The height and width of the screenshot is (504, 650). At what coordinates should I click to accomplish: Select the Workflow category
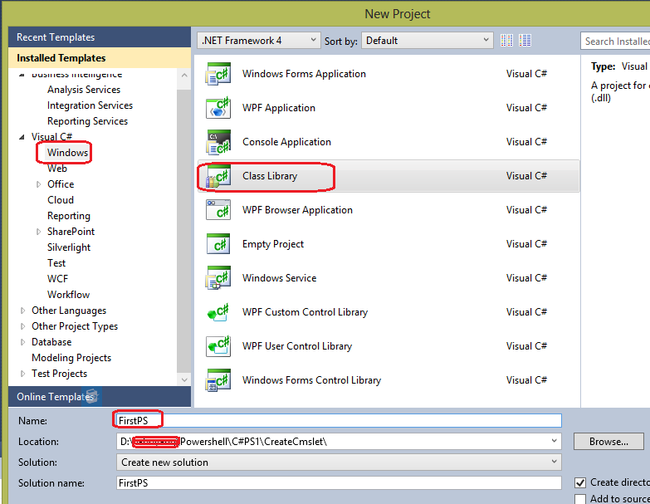pos(68,295)
